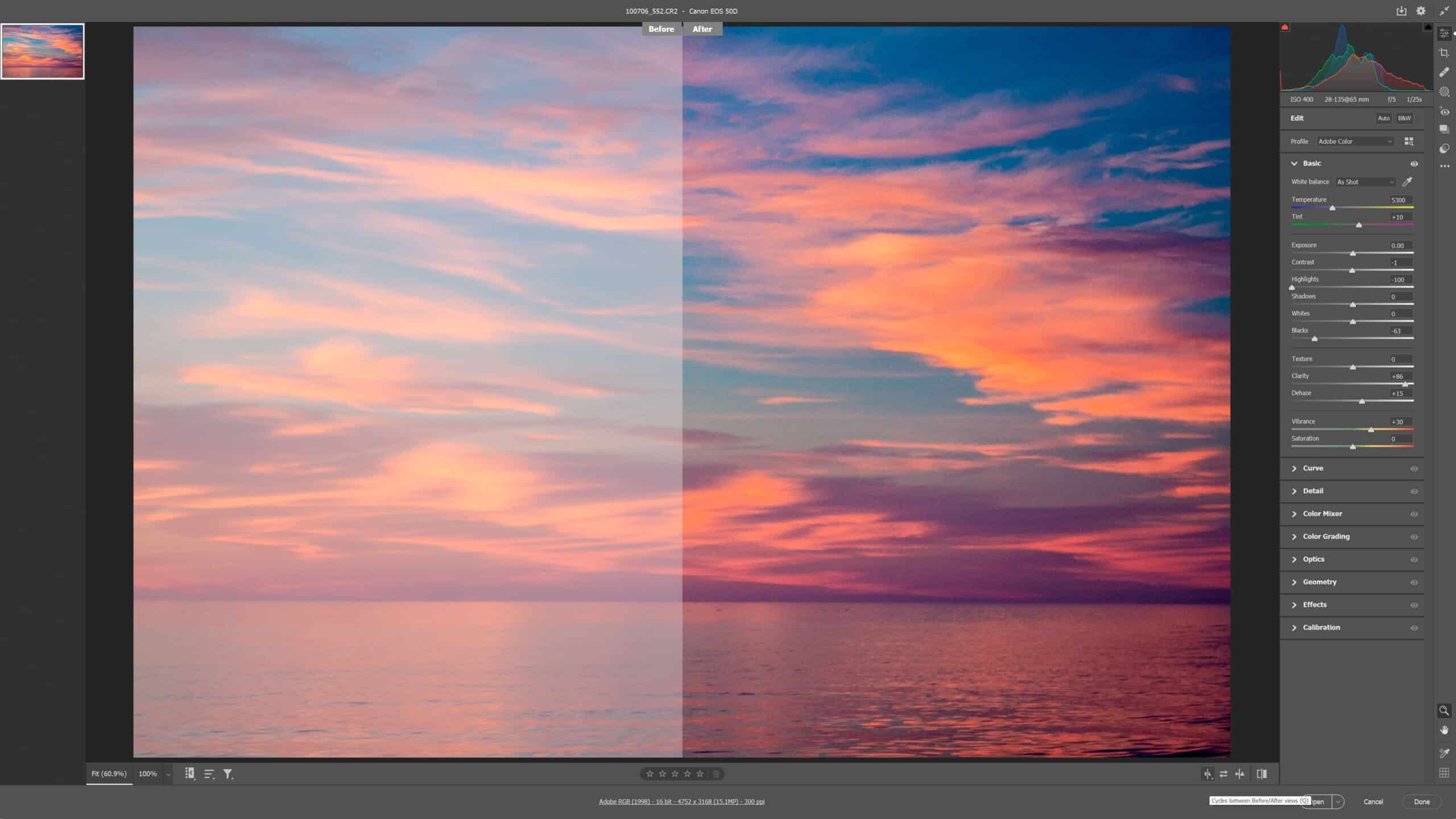Open the Healing brush tool
Viewport: 1456px width, 819px height.
1444,72
